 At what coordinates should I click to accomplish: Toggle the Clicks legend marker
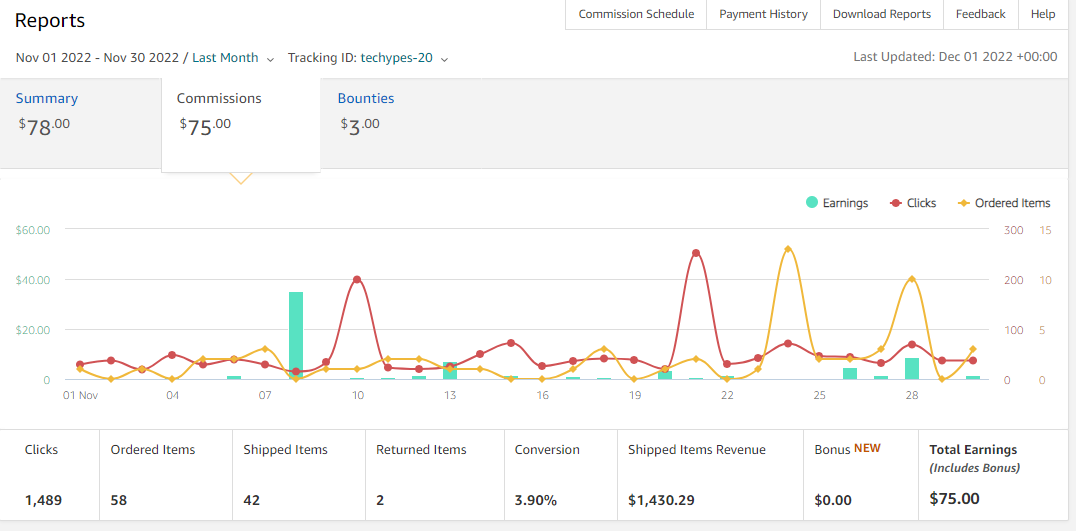point(896,203)
